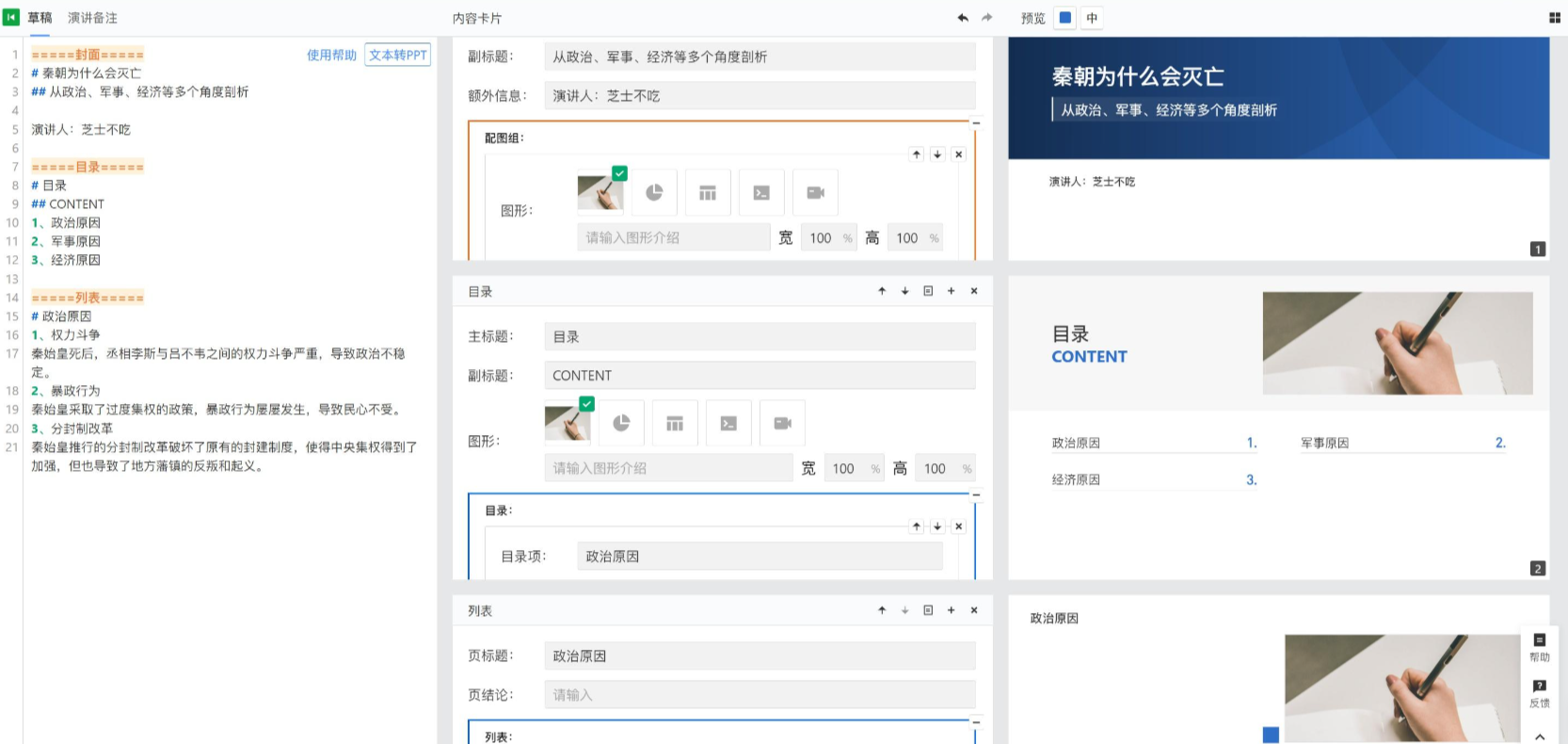The width and height of the screenshot is (1568, 744).
Task: Select the code type in the 配图组 group
Action: (x=761, y=192)
